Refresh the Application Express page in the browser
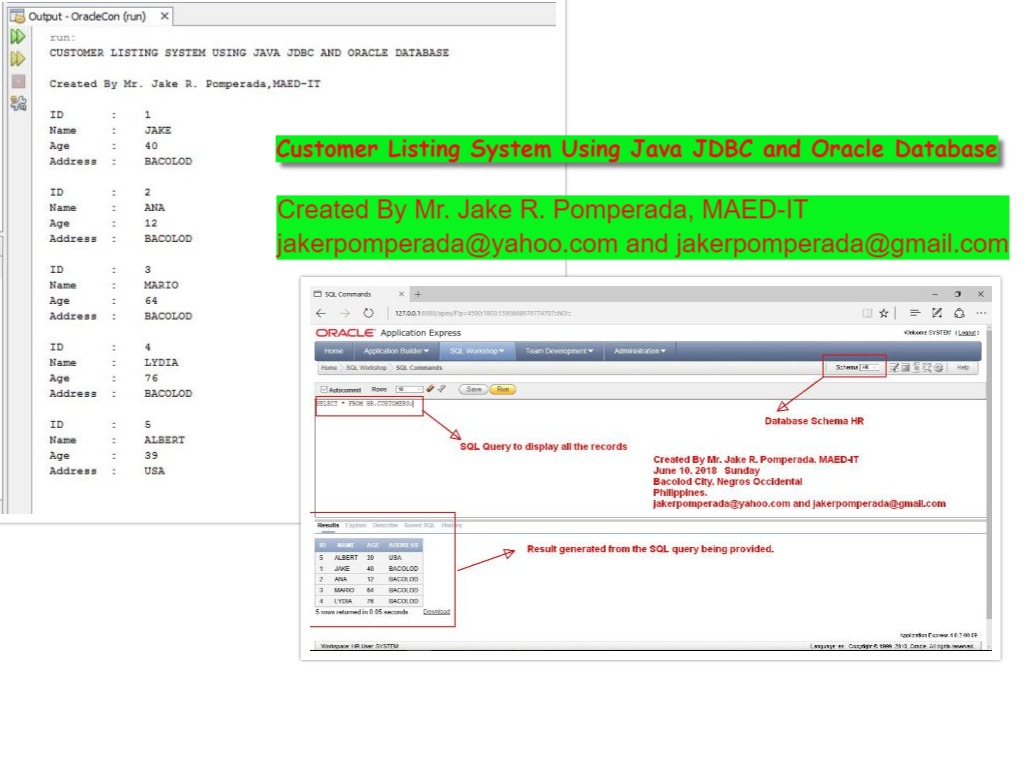This screenshot has height=768, width=1024. click(x=367, y=312)
